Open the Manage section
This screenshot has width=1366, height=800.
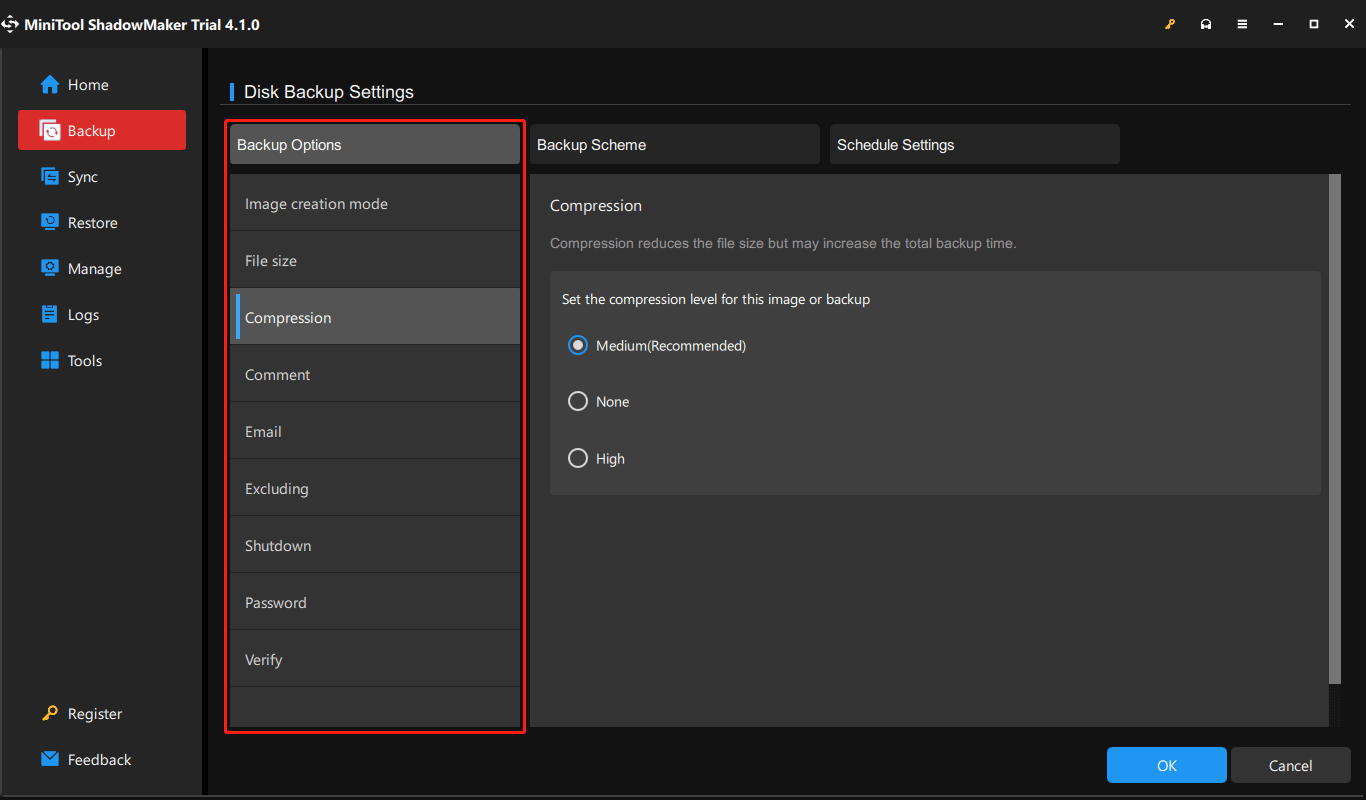coord(90,268)
